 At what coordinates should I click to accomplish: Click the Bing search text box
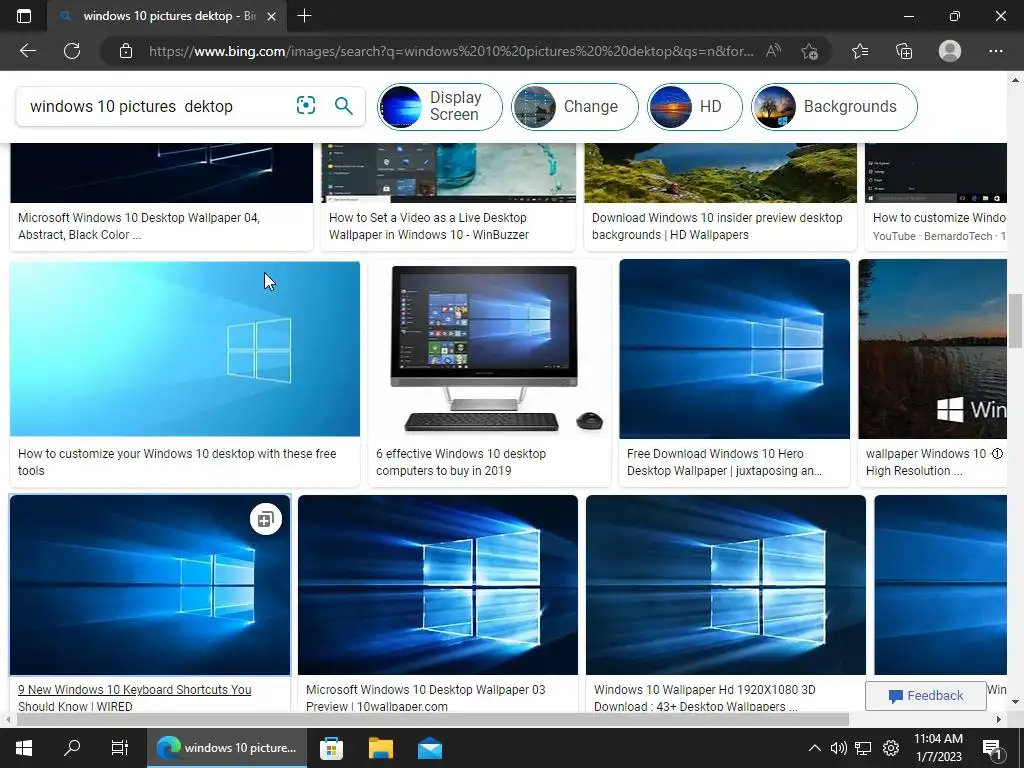pos(157,106)
